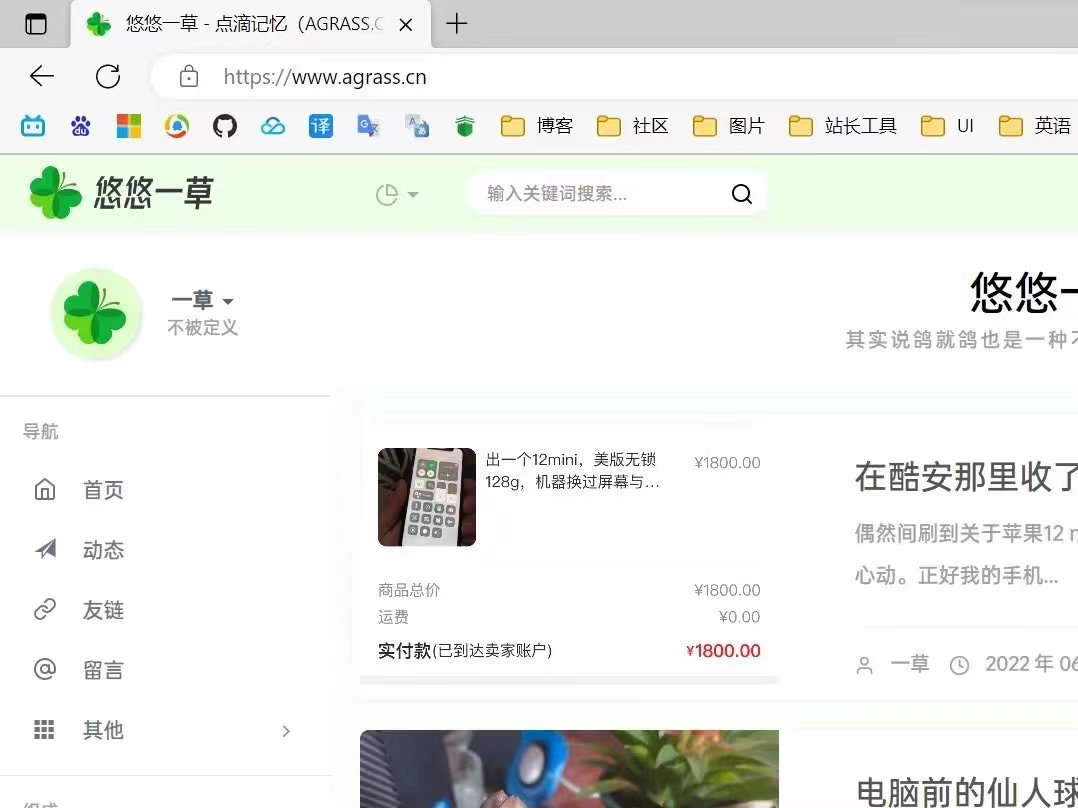This screenshot has width=1078, height=808.
Task: Expand the 一草 user dropdown
Action: pyautogui.click(x=202, y=300)
